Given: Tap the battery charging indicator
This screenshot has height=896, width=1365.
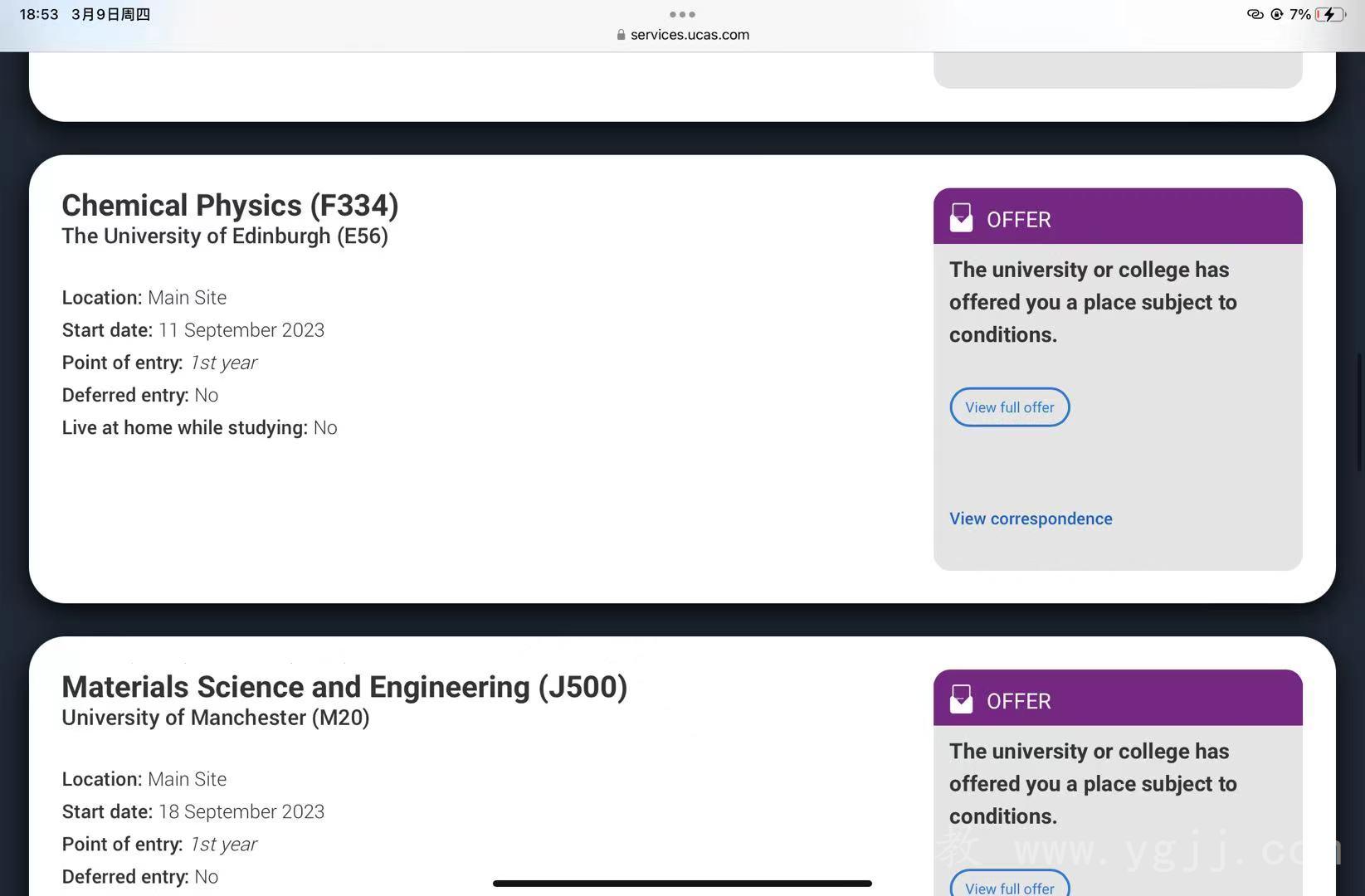Looking at the screenshot, I should 1330,14.
